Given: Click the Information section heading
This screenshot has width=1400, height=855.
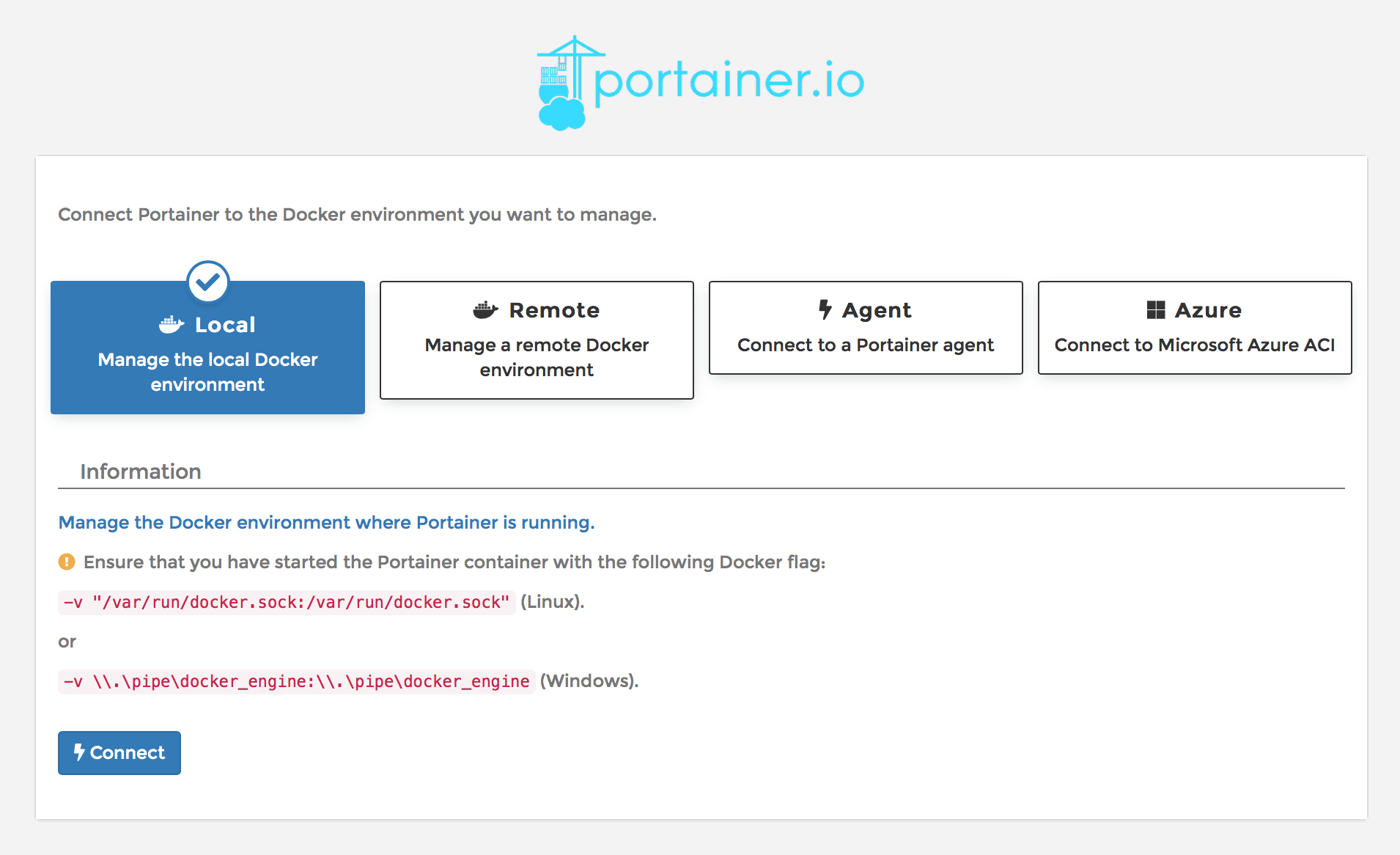Looking at the screenshot, I should (x=141, y=471).
